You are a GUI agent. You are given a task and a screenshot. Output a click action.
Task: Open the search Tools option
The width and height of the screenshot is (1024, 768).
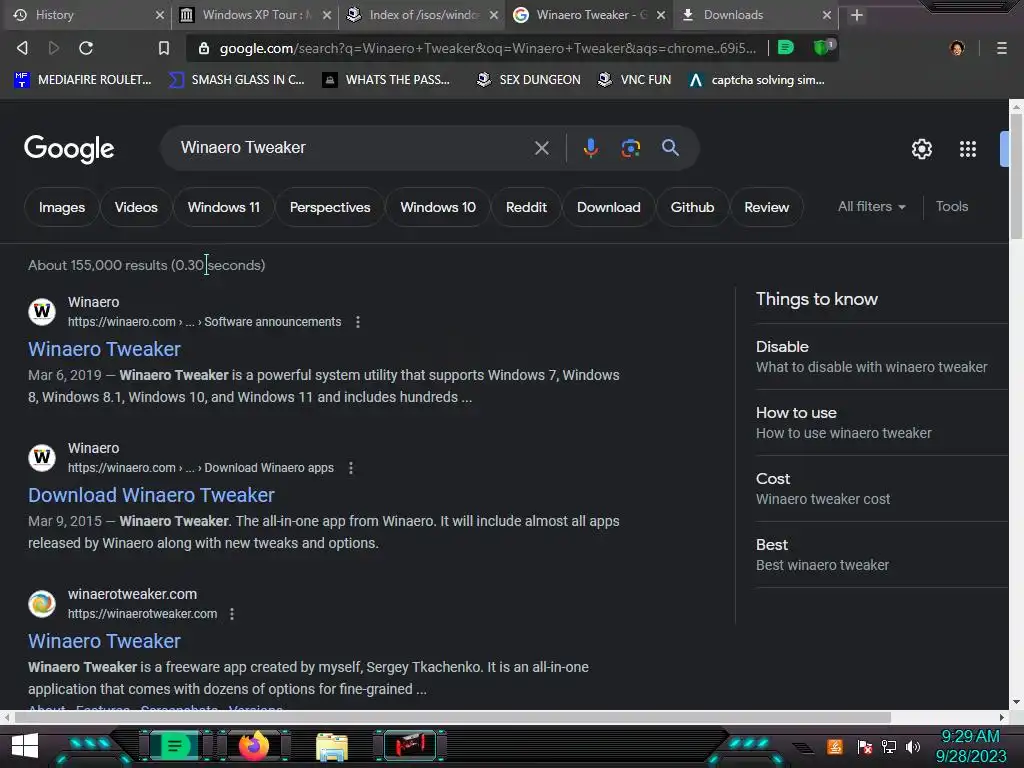(x=952, y=206)
